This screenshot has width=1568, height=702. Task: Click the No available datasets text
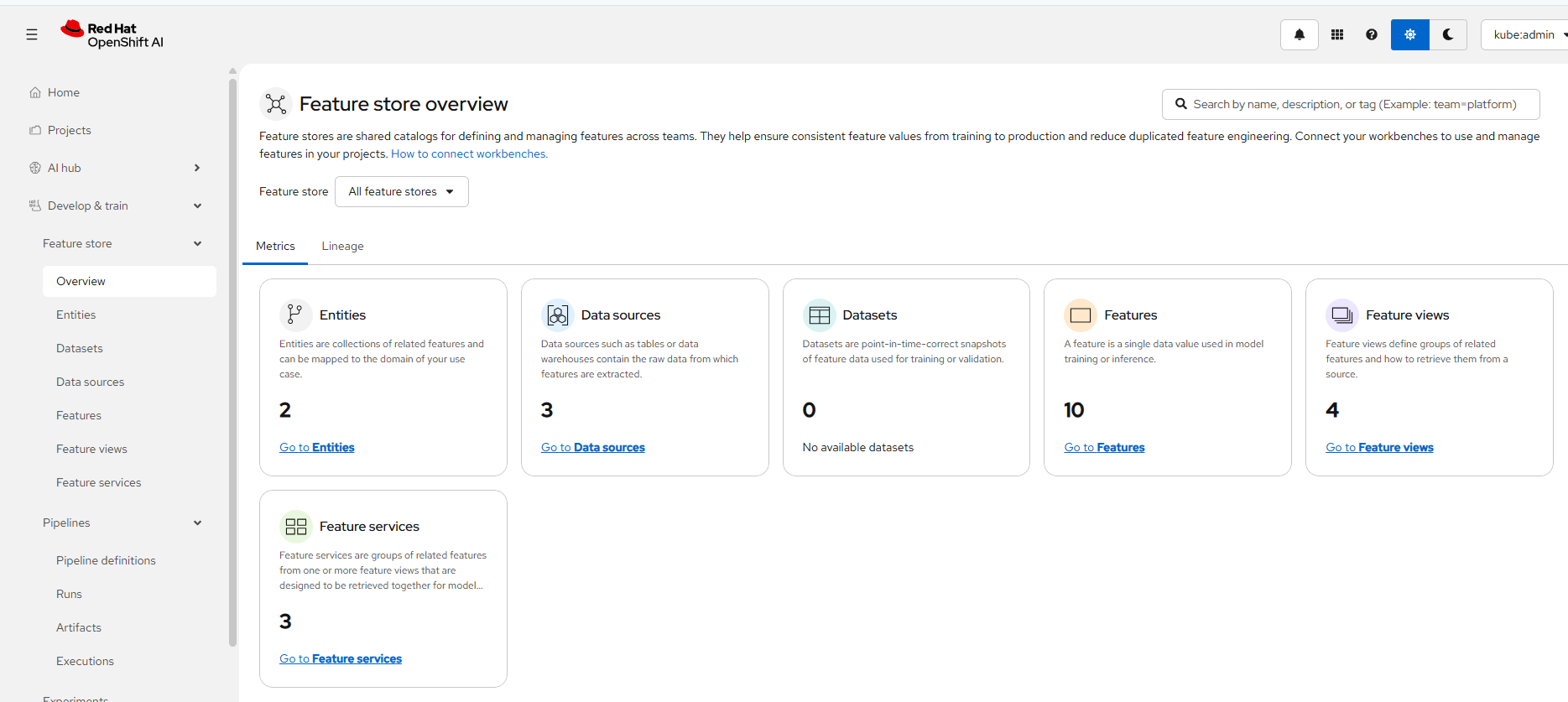(858, 447)
